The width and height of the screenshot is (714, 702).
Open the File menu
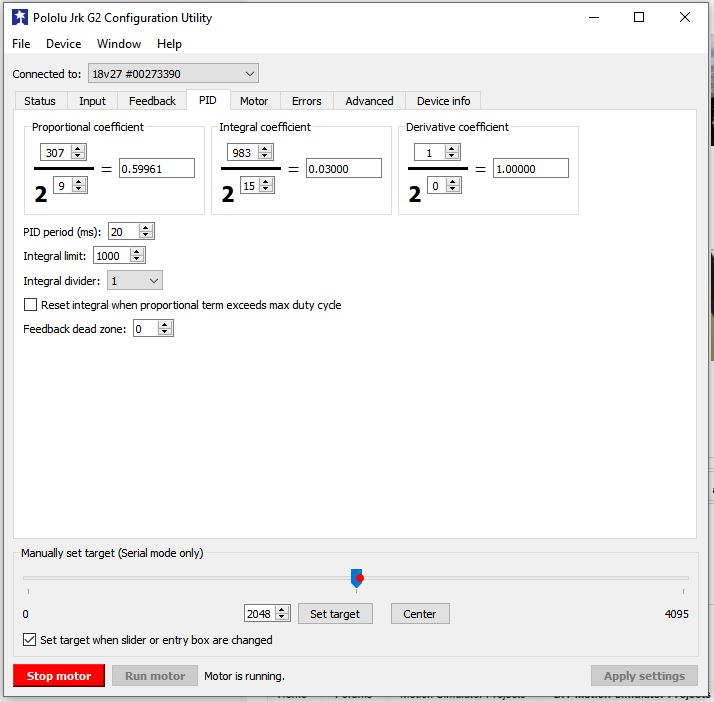pos(21,44)
